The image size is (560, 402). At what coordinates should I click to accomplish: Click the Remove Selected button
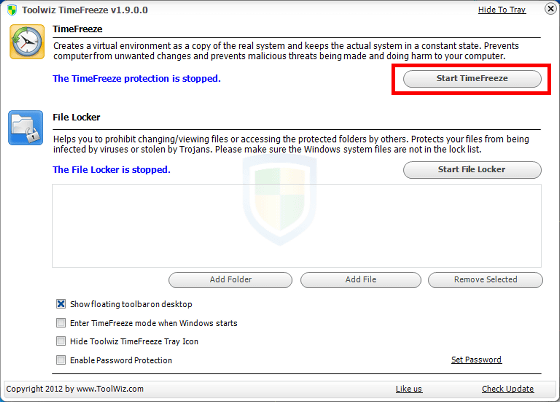[485, 280]
